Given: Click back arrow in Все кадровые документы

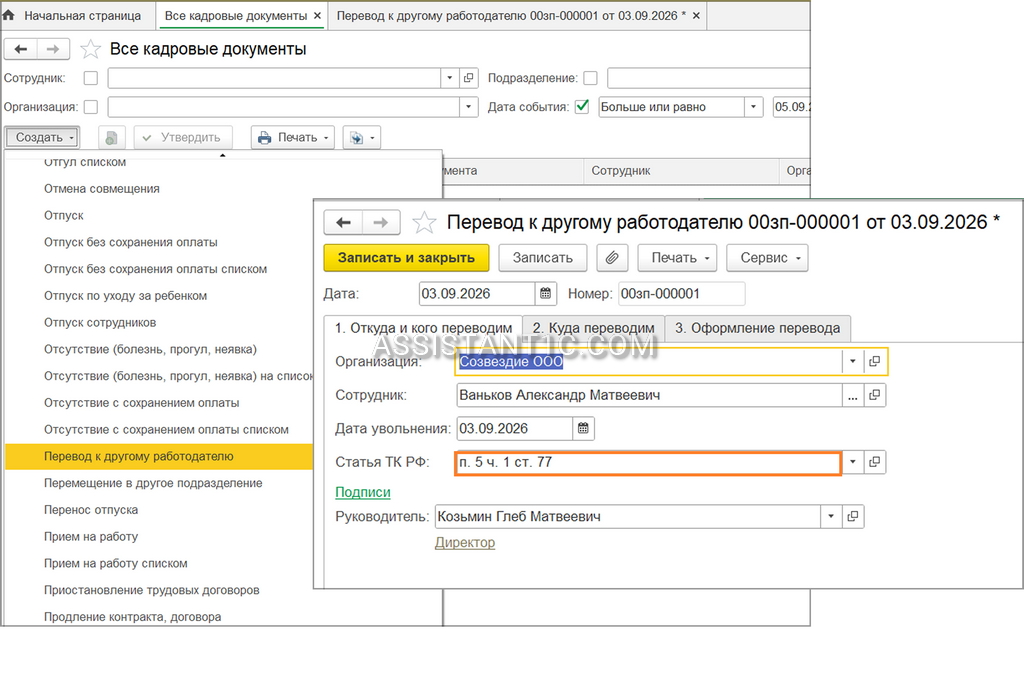Looking at the screenshot, I should pyautogui.click(x=21, y=49).
